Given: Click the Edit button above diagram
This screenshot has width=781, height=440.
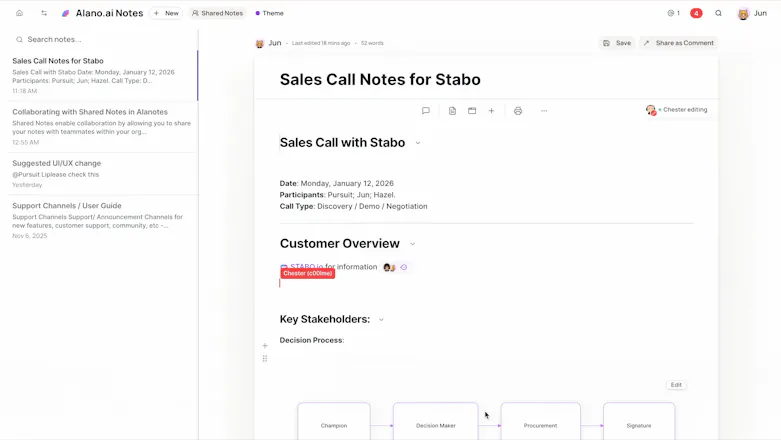Looking at the screenshot, I should point(676,385).
